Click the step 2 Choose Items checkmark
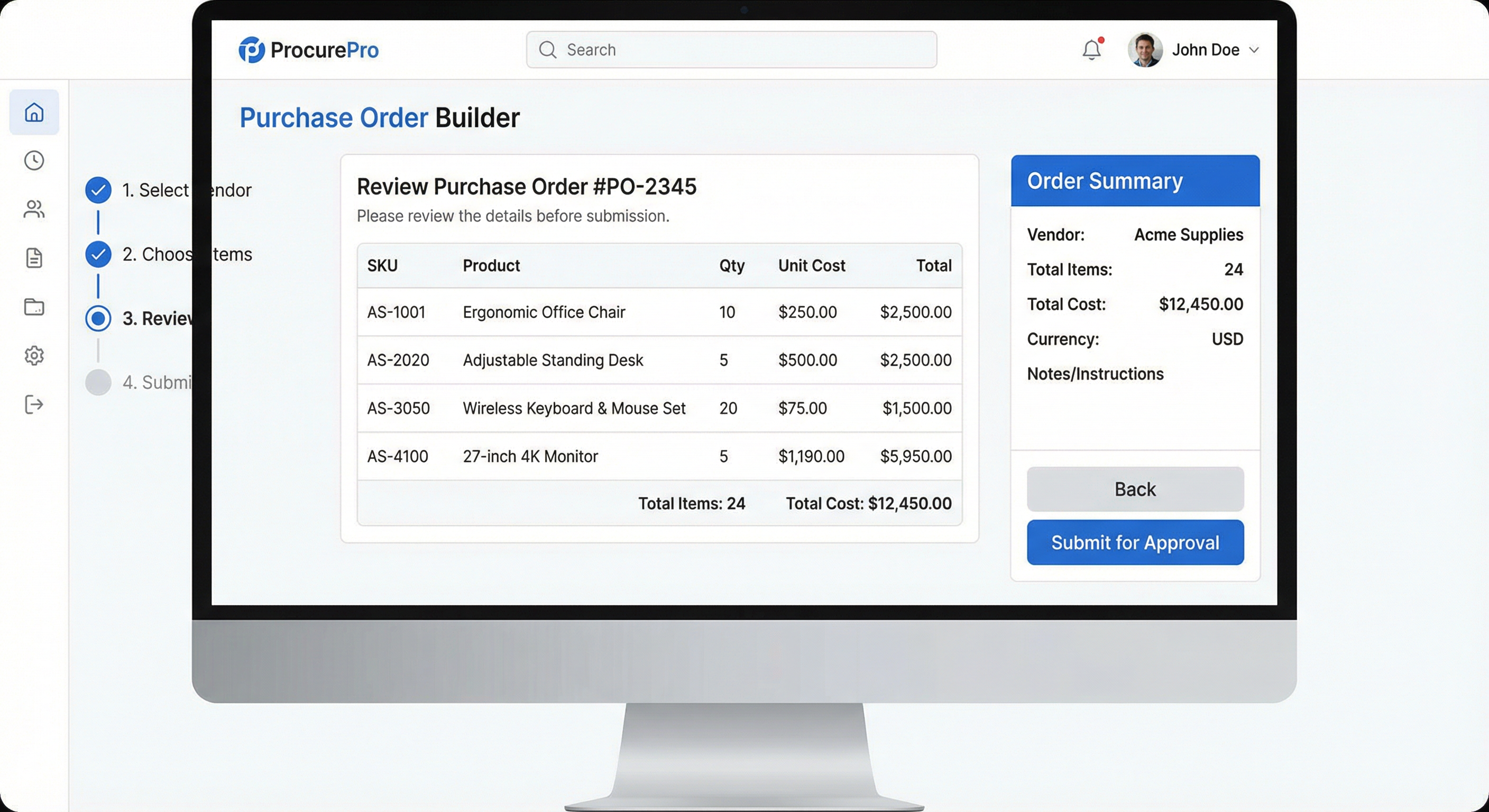Image resolution: width=1489 pixels, height=812 pixels. 98,254
